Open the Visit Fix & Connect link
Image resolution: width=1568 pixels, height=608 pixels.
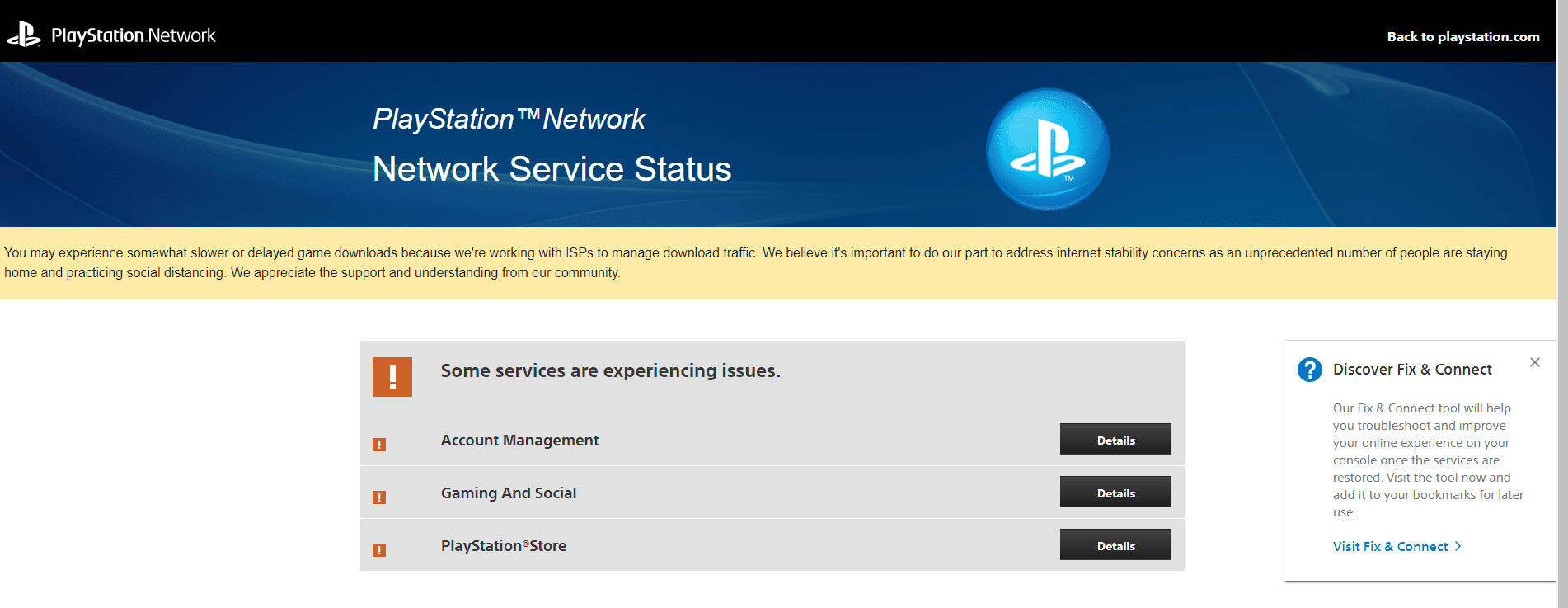(x=1390, y=546)
